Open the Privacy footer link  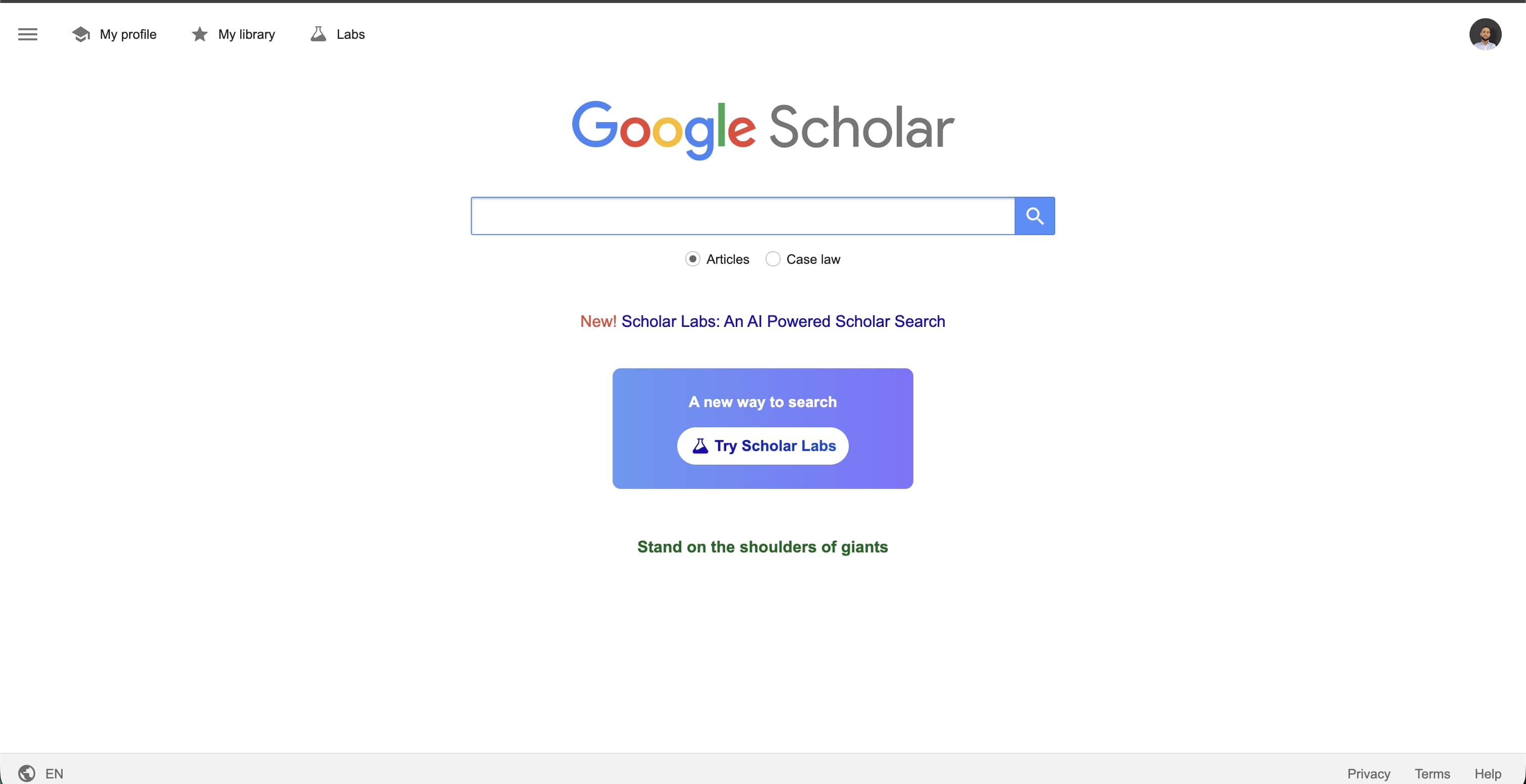(1369, 773)
